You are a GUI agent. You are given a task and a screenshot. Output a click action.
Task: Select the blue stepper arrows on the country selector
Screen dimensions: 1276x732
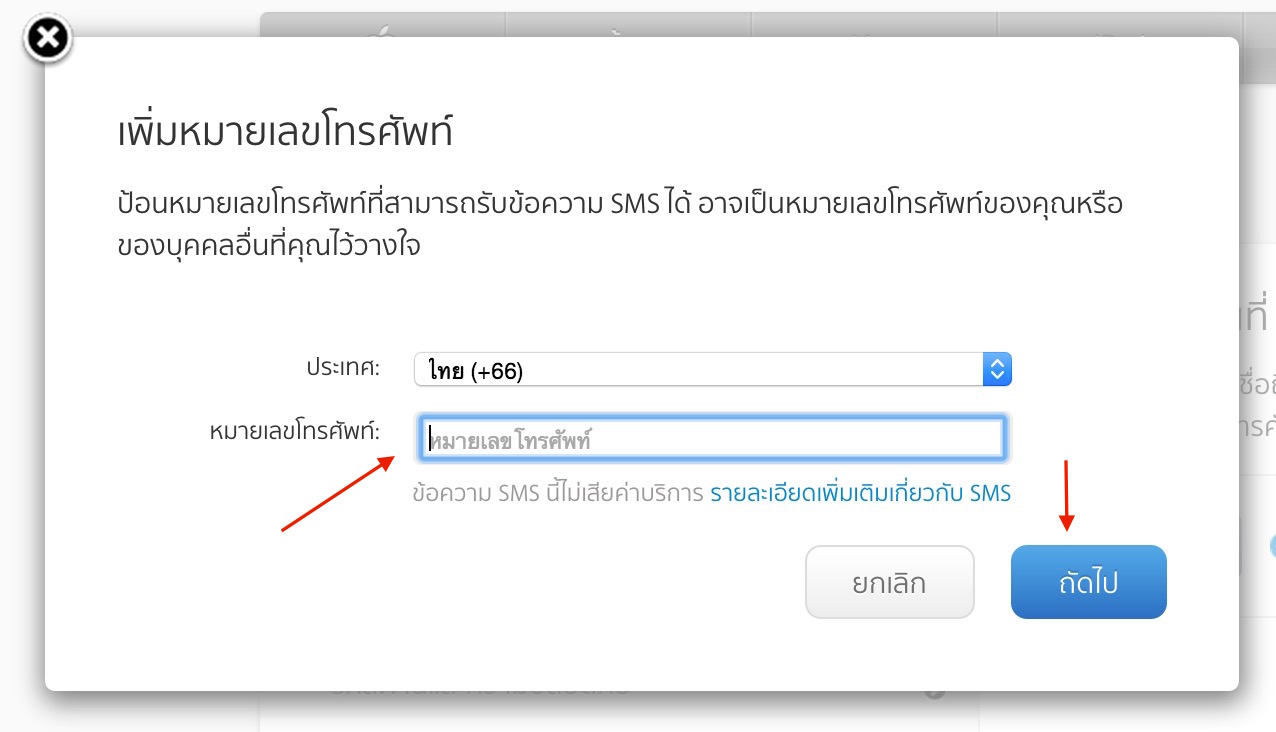(x=996, y=368)
